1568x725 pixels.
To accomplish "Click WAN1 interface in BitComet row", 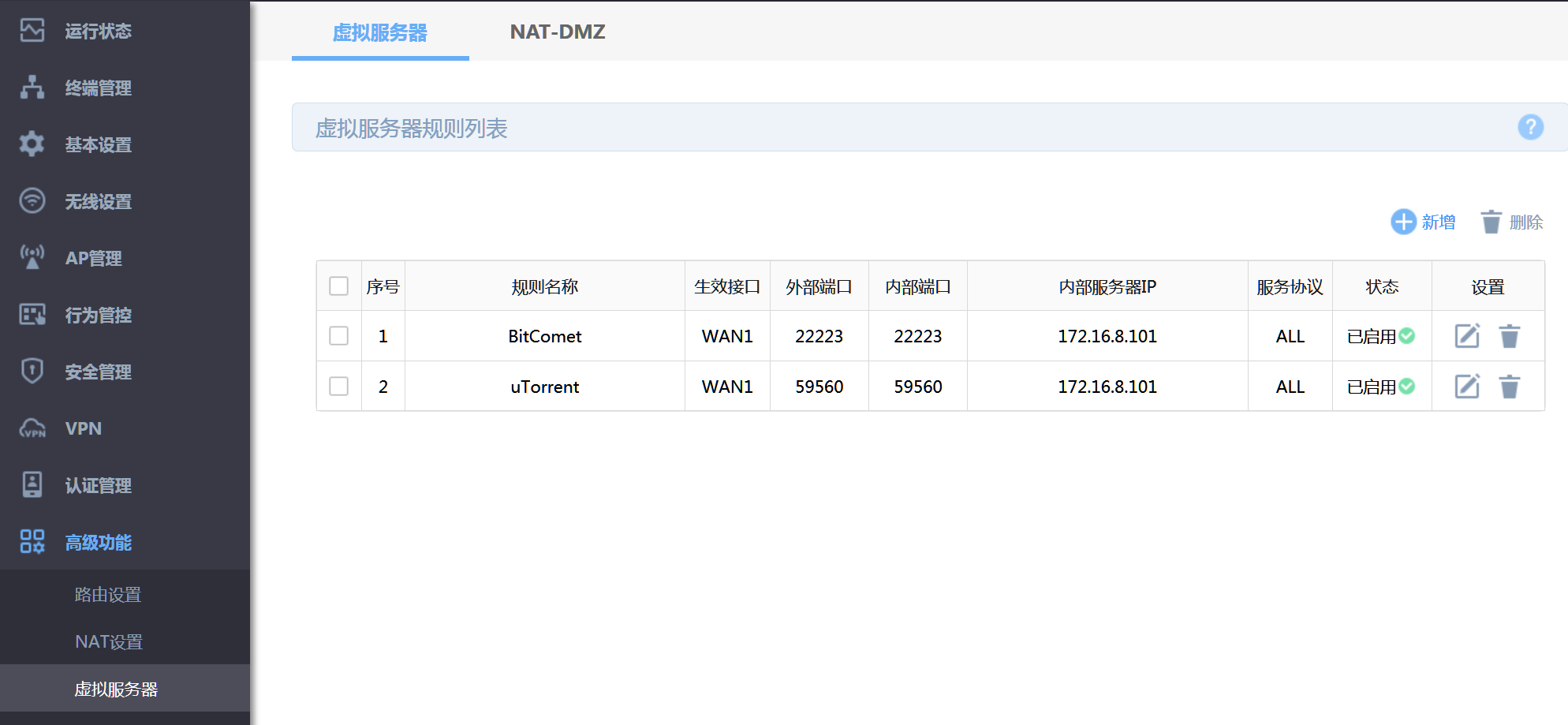I will pos(727,336).
